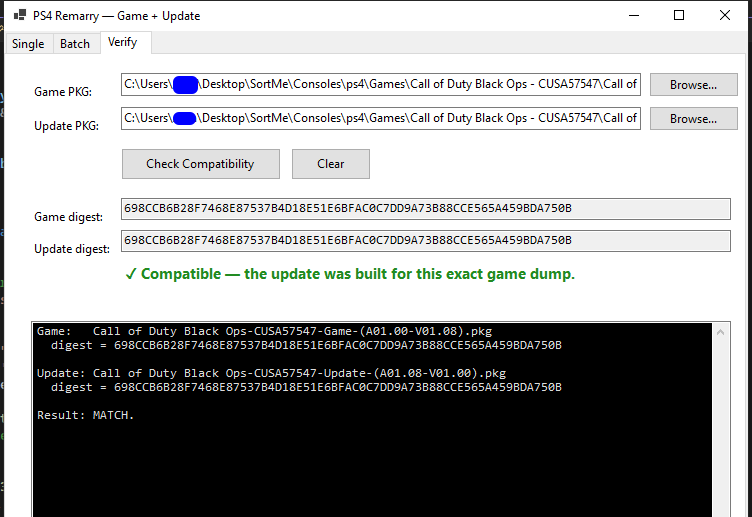Click the Game PKG label

coord(63,92)
